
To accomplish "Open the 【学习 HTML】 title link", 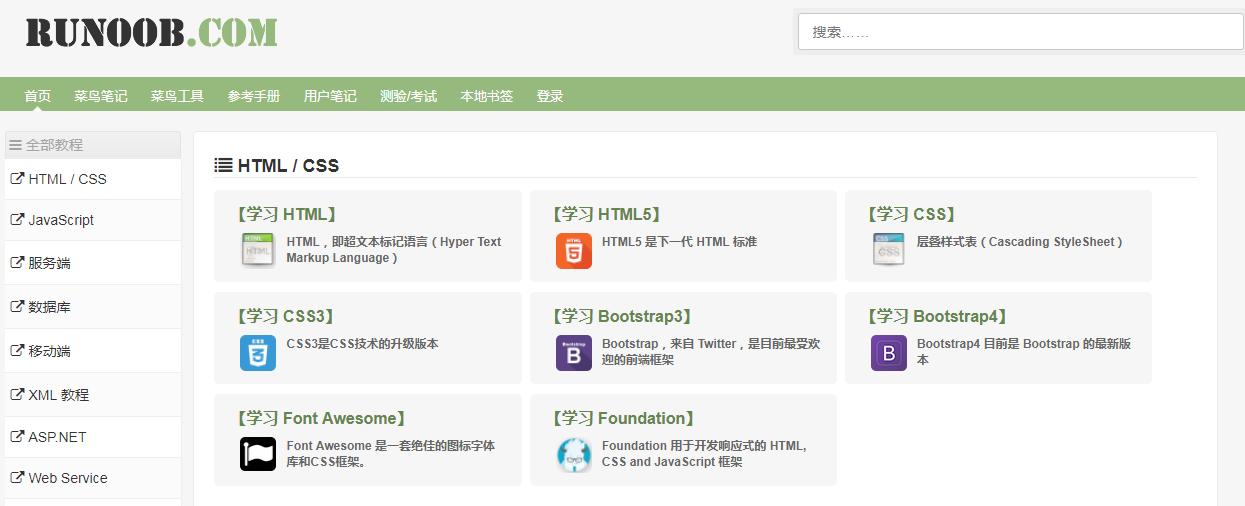I will pyautogui.click(x=286, y=214).
